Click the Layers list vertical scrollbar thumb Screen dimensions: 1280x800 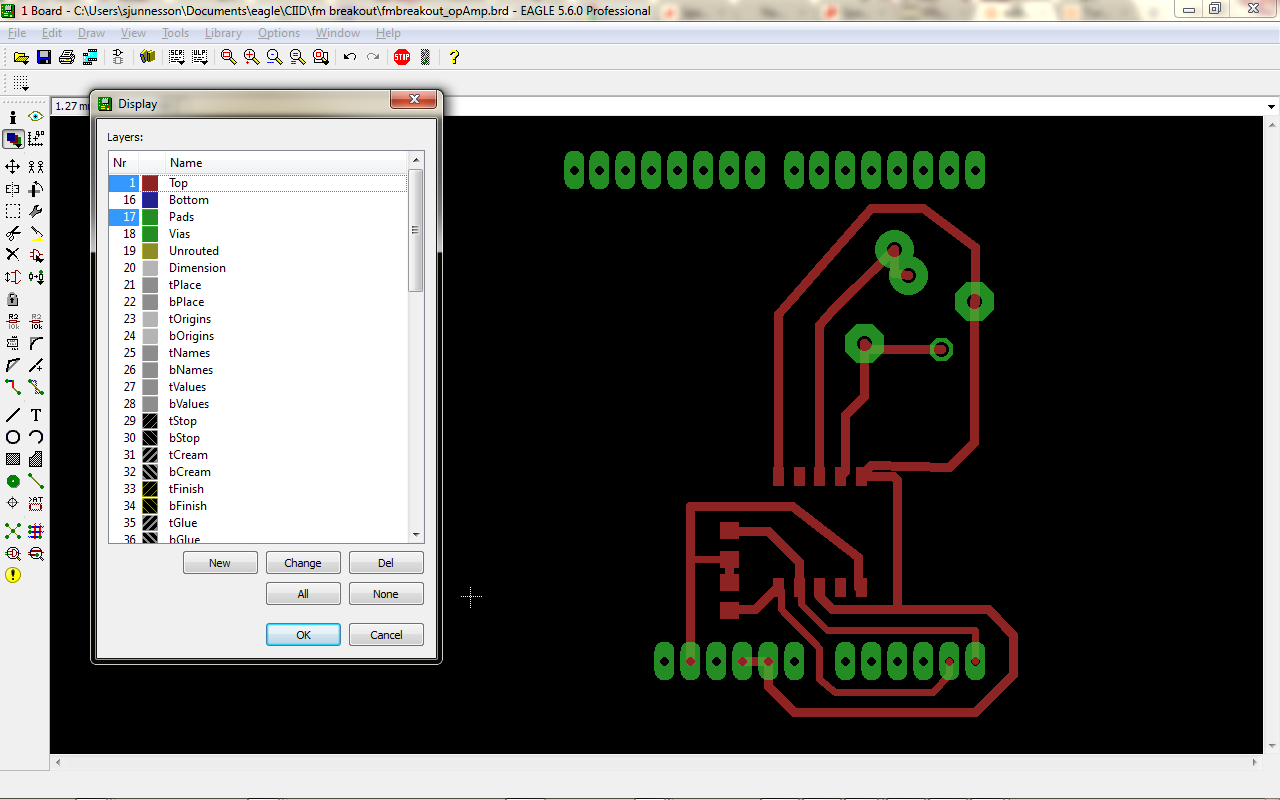416,230
